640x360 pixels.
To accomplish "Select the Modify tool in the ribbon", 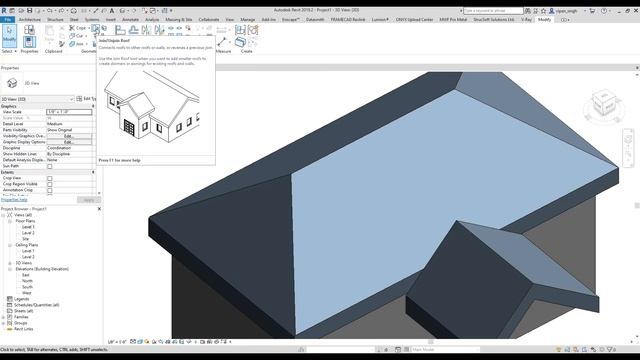I will 9,36.
